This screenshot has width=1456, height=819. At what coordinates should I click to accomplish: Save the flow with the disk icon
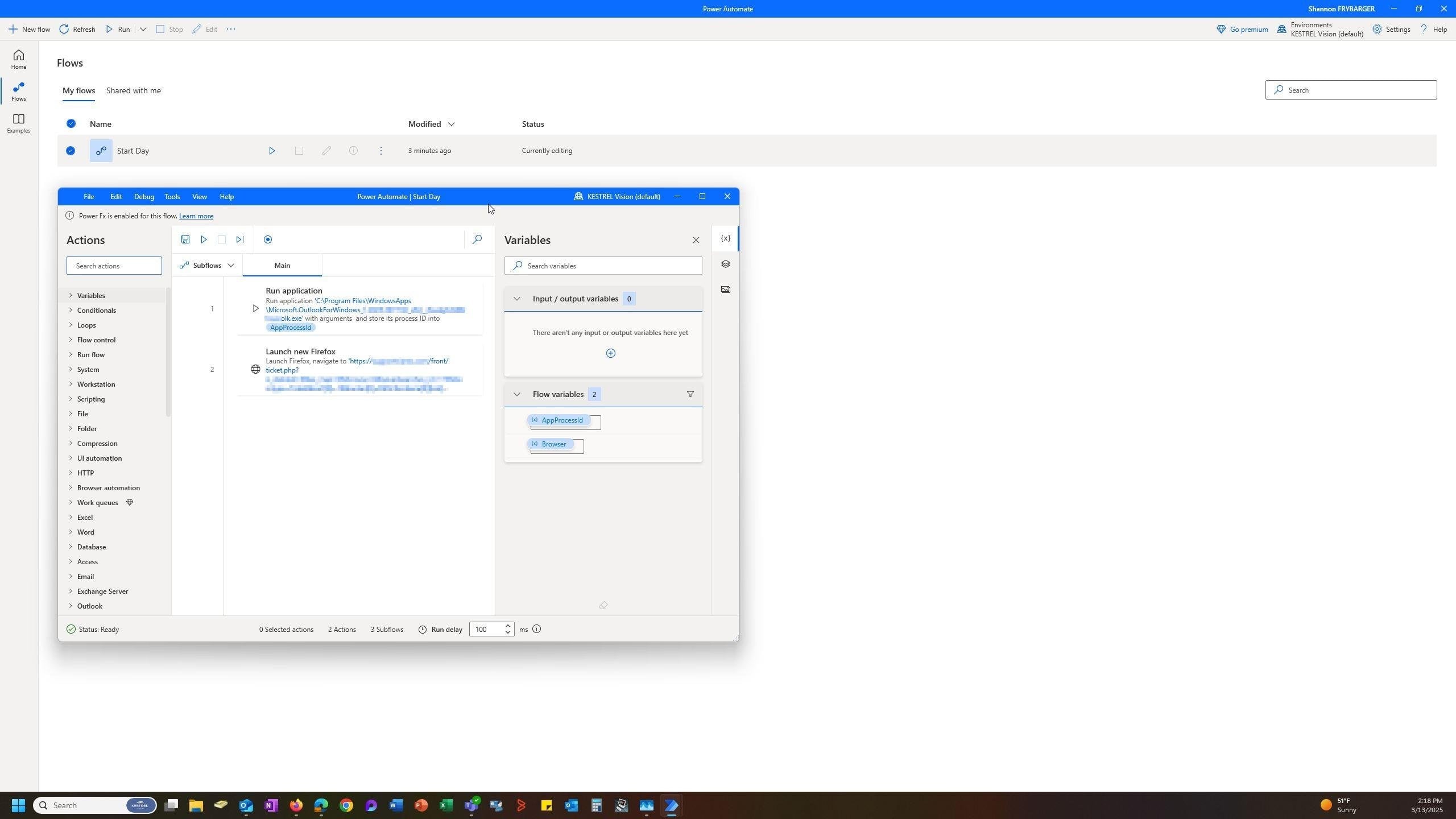coord(185,239)
